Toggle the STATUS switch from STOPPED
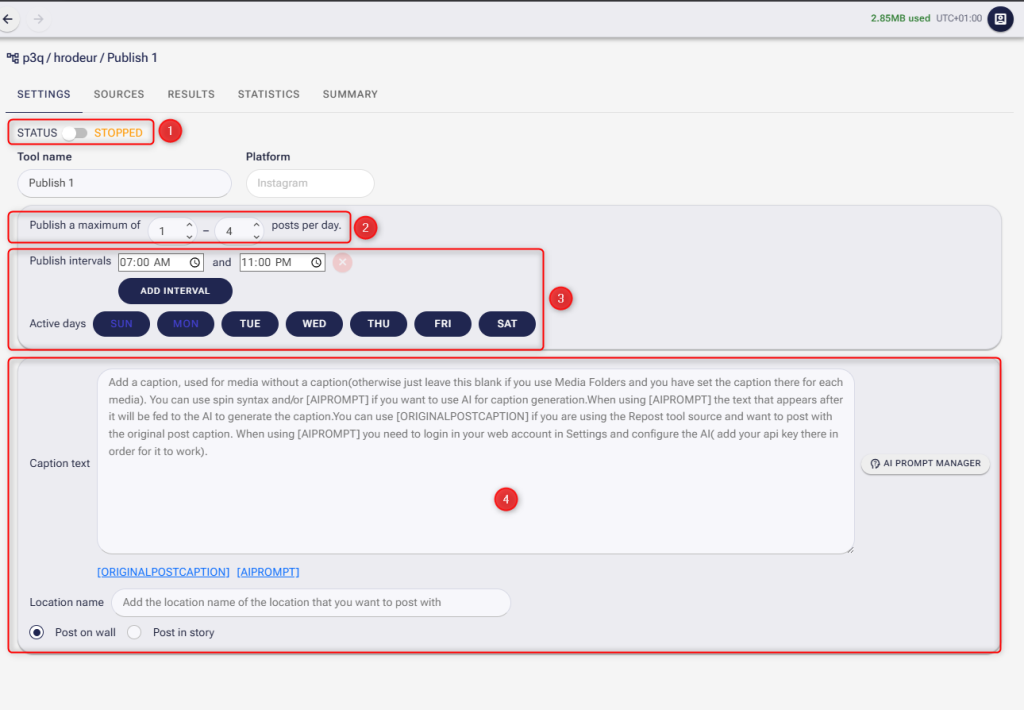Image resolution: width=1024 pixels, height=710 pixels. click(74, 131)
